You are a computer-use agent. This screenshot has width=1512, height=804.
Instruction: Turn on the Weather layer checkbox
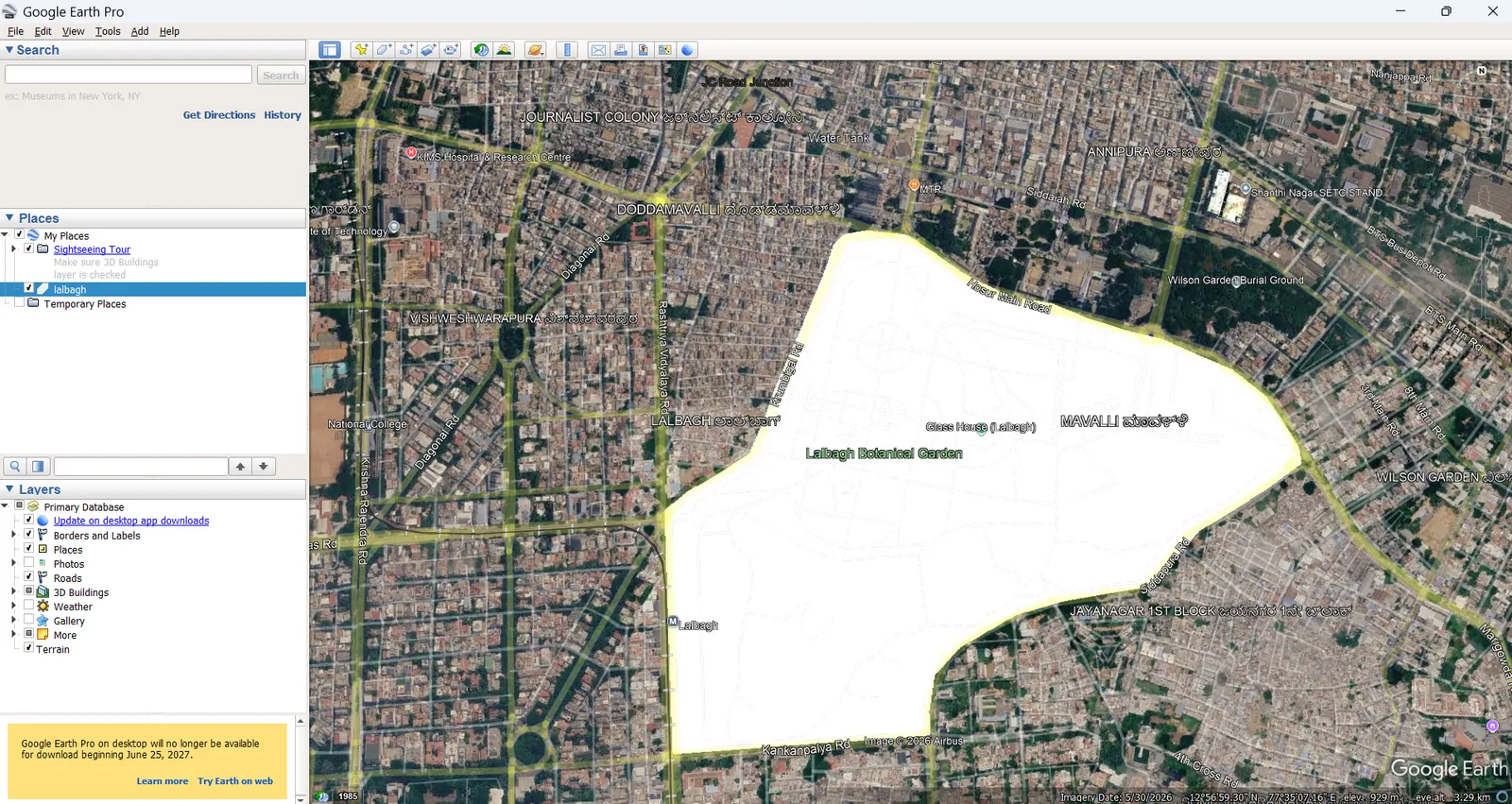tap(28, 606)
